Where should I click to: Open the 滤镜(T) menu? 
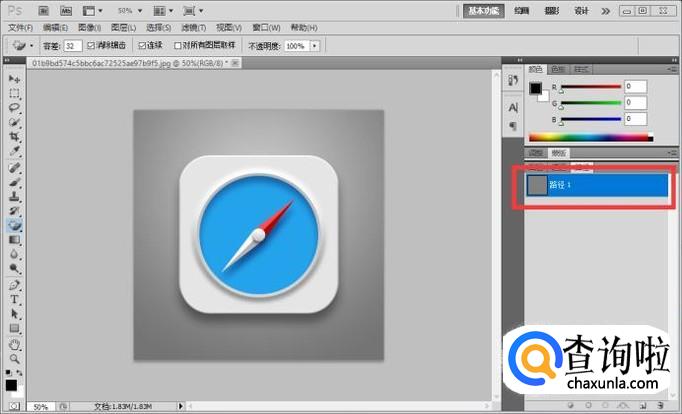[194, 28]
